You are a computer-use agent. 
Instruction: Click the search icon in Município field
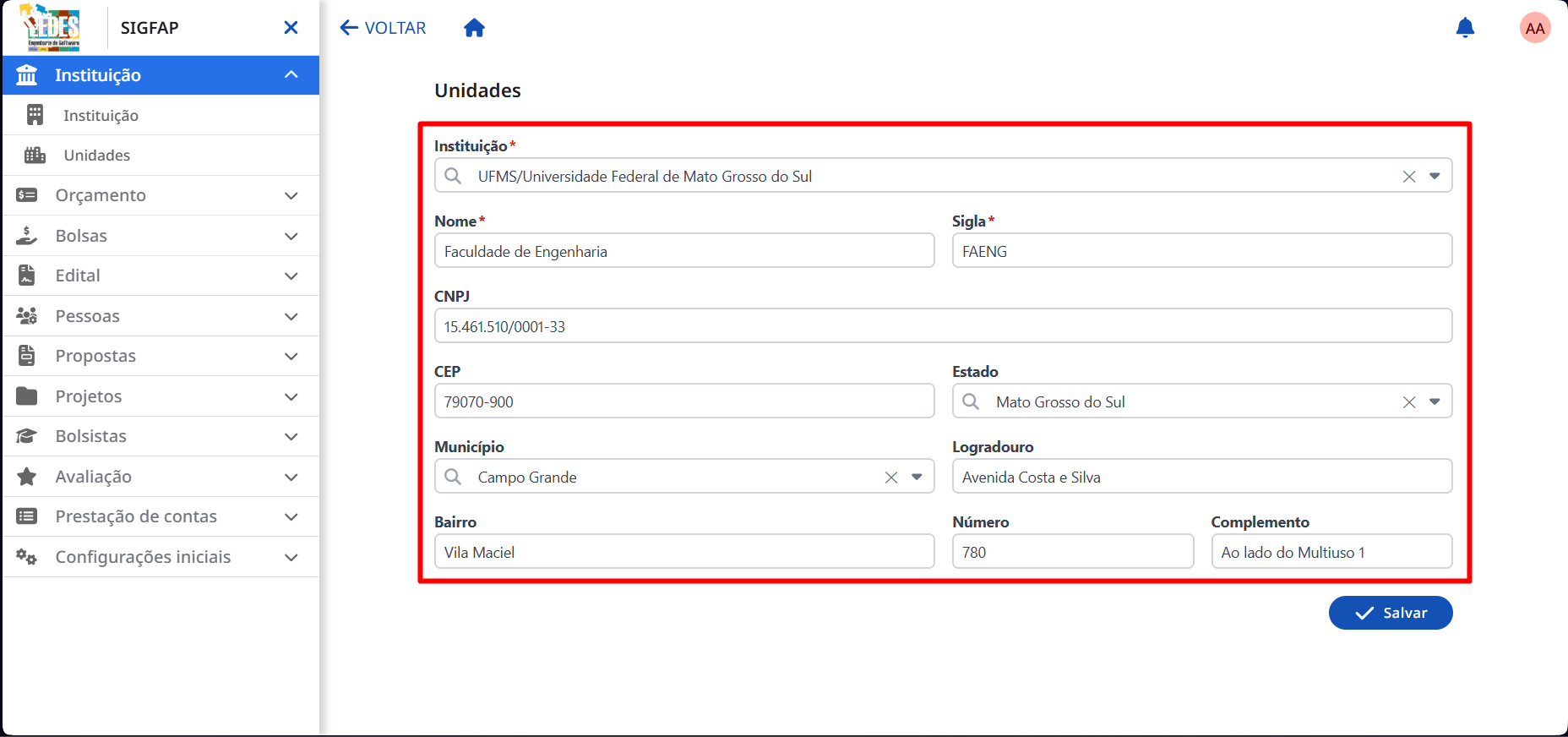(x=454, y=477)
